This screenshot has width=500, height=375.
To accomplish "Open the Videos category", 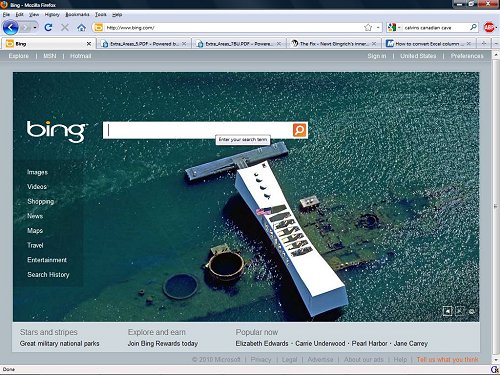I will [x=37, y=187].
